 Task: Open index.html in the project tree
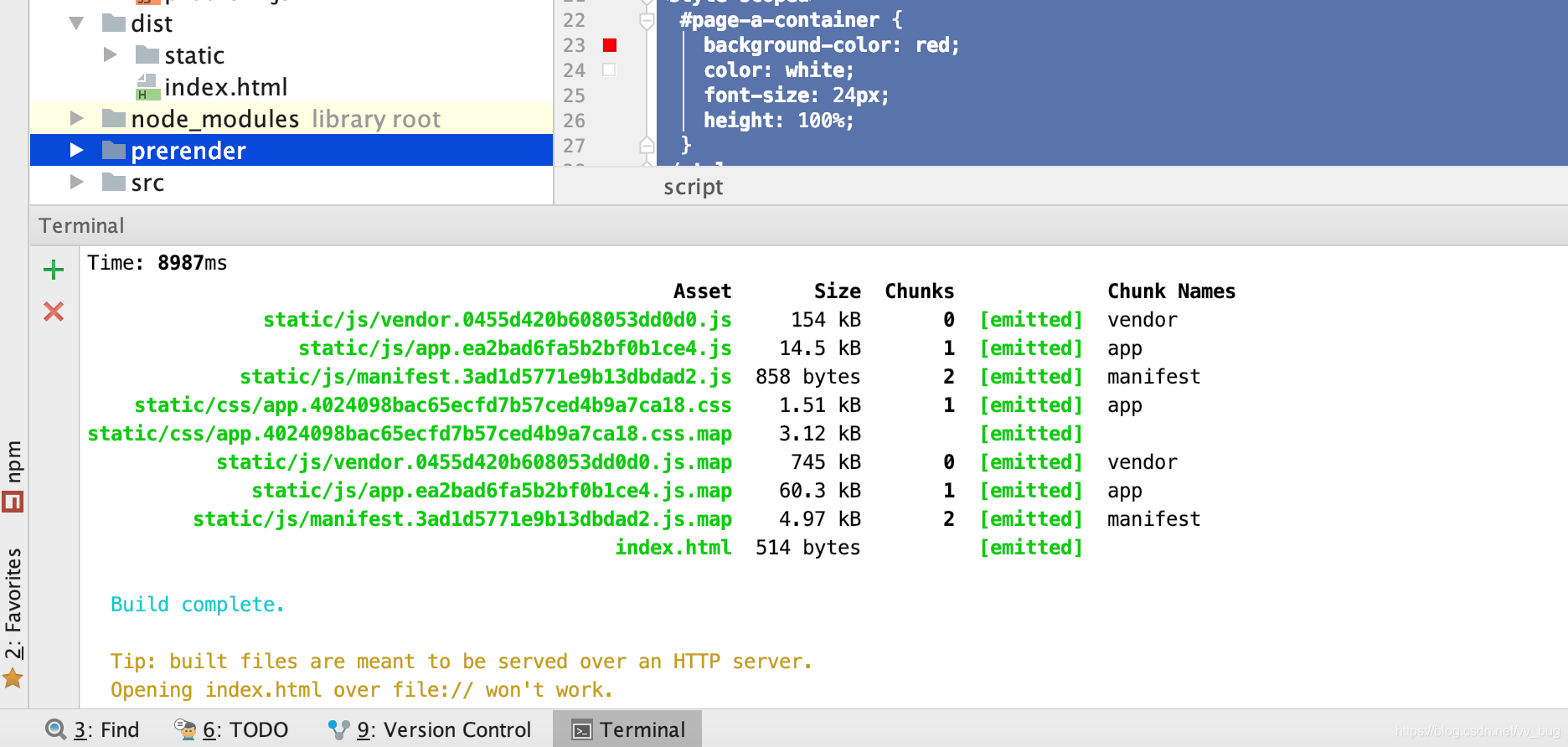coord(226,87)
